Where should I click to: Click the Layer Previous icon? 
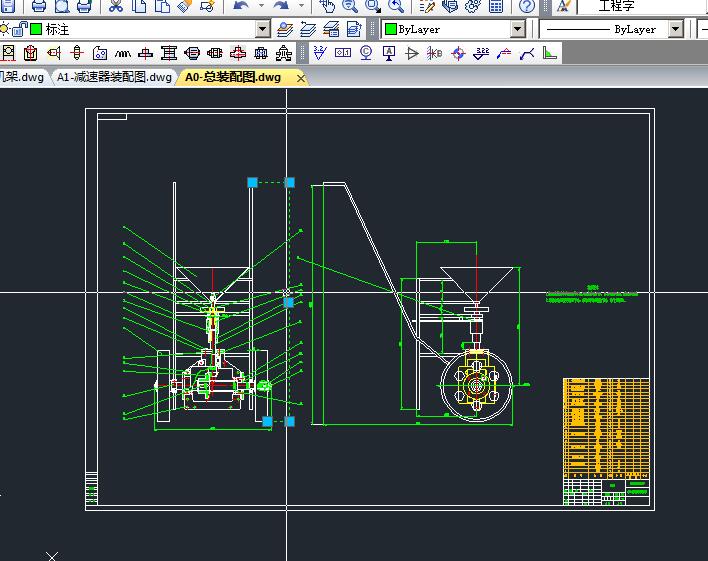(x=308, y=29)
